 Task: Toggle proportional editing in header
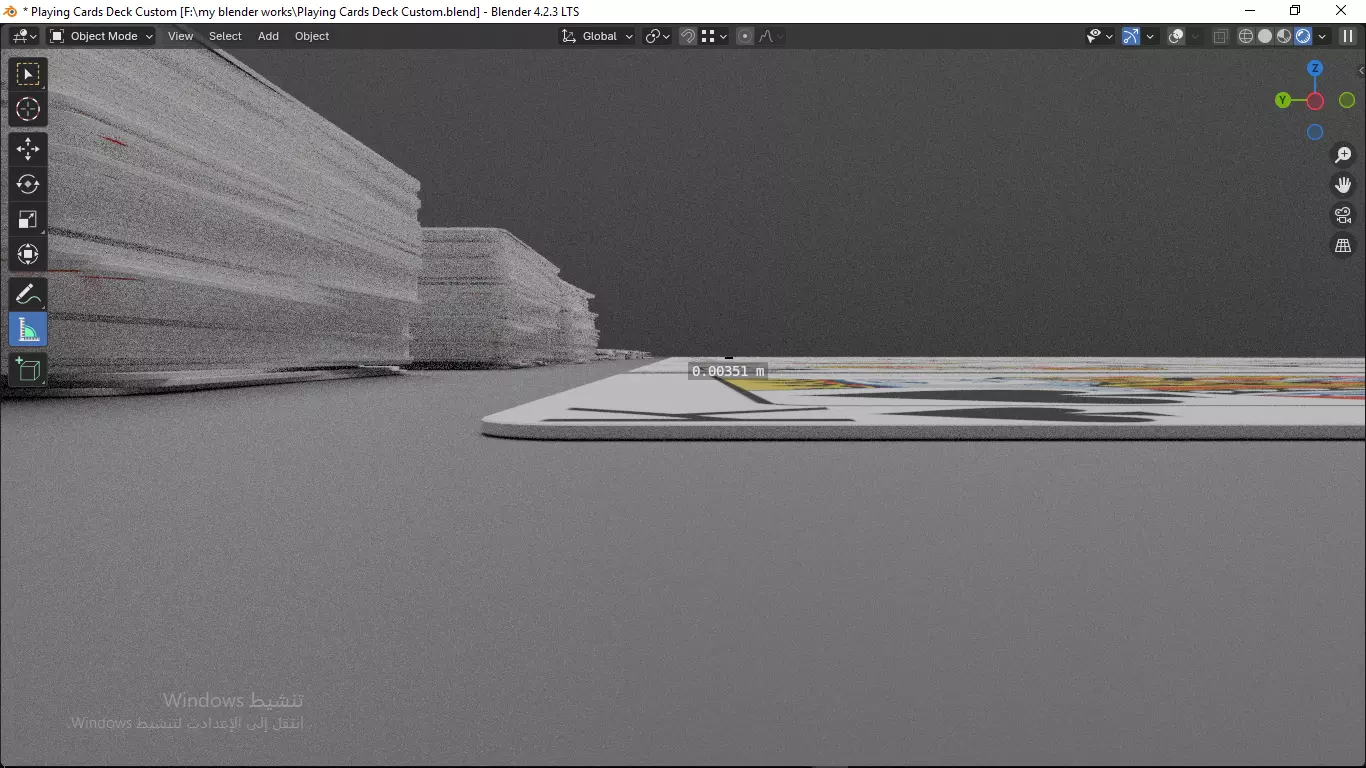[745, 36]
